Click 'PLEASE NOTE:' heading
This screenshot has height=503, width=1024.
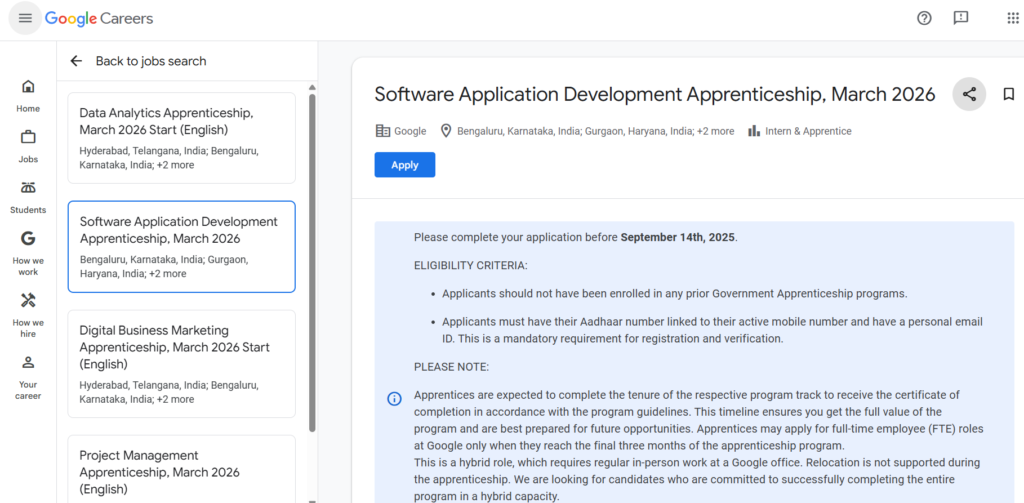451,367
